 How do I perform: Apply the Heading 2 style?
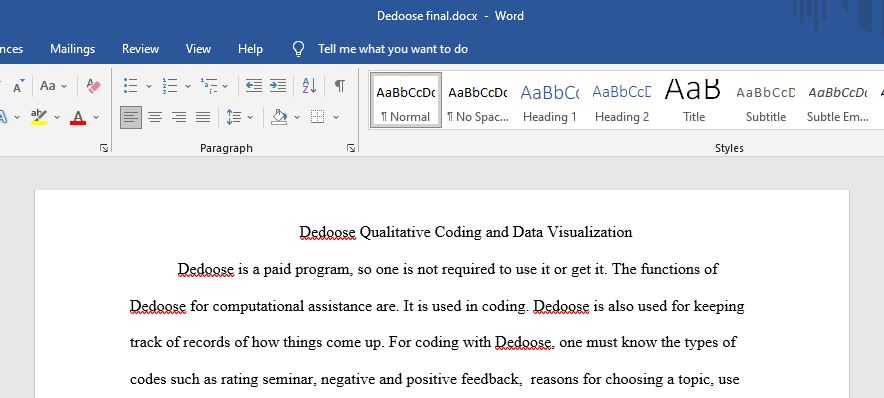(x=622, y=101)
